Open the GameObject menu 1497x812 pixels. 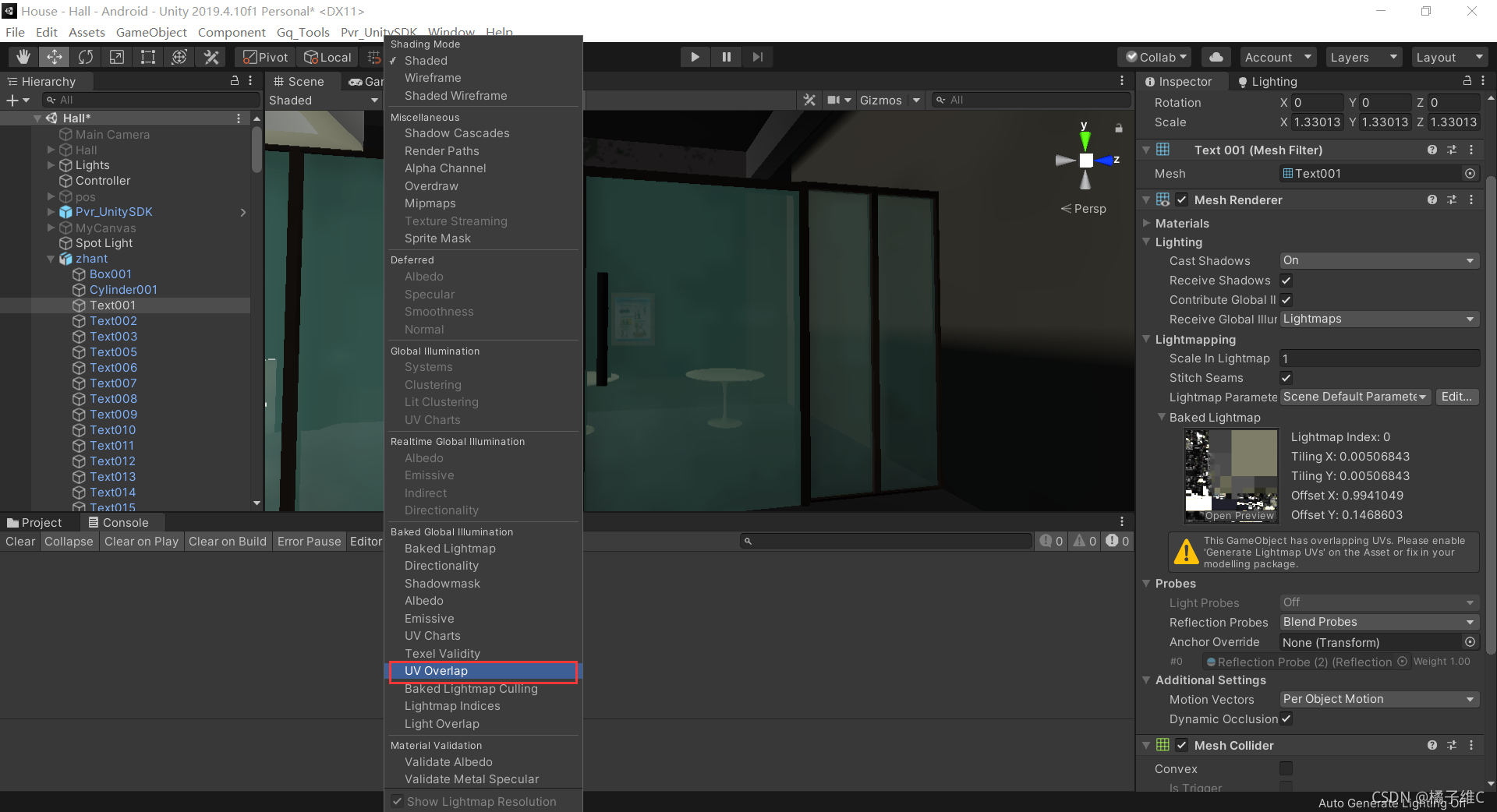click(151, 32)
